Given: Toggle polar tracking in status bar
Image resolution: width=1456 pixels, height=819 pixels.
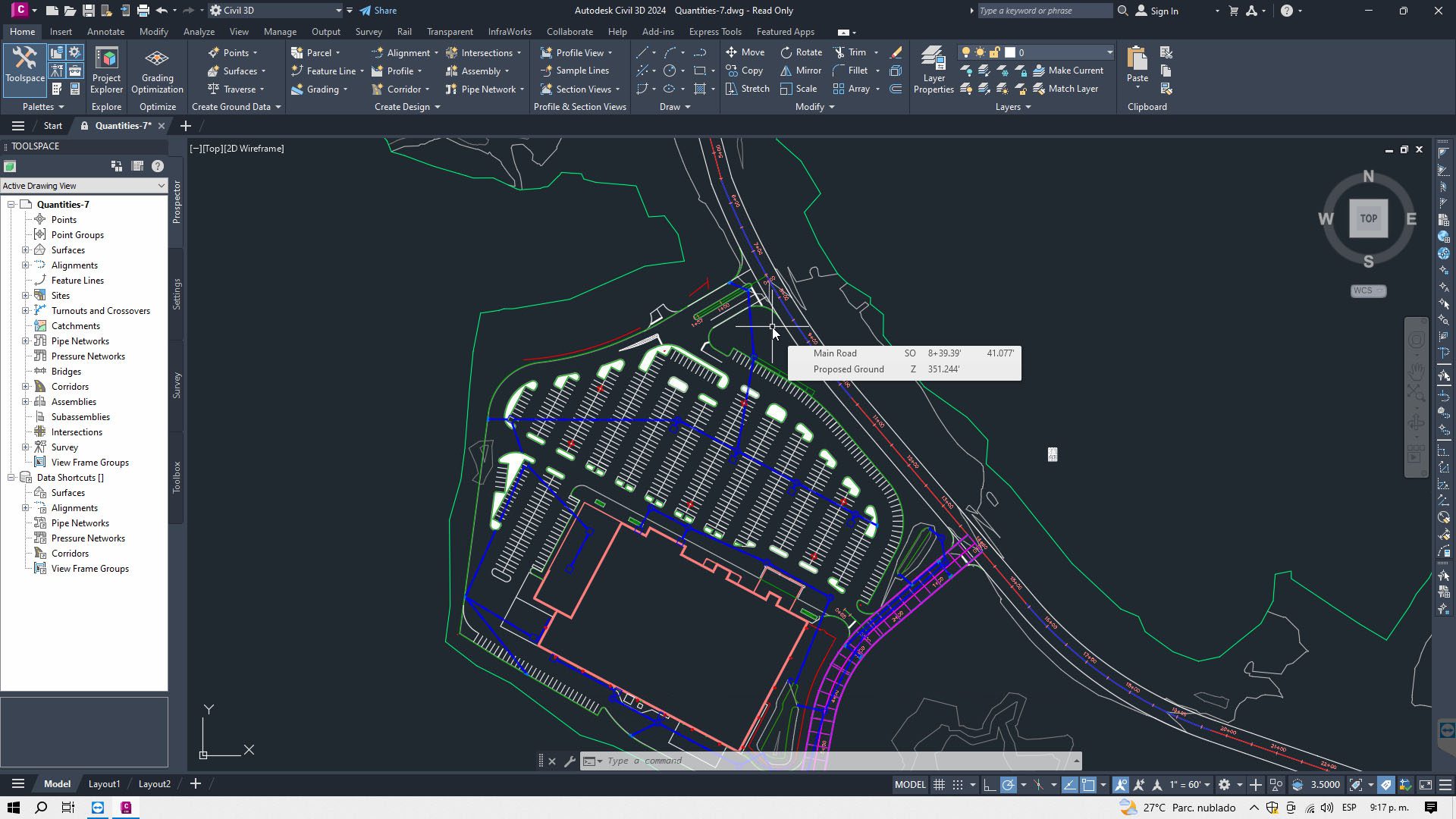Looking at the screenshot, I should click(1008, 785).
